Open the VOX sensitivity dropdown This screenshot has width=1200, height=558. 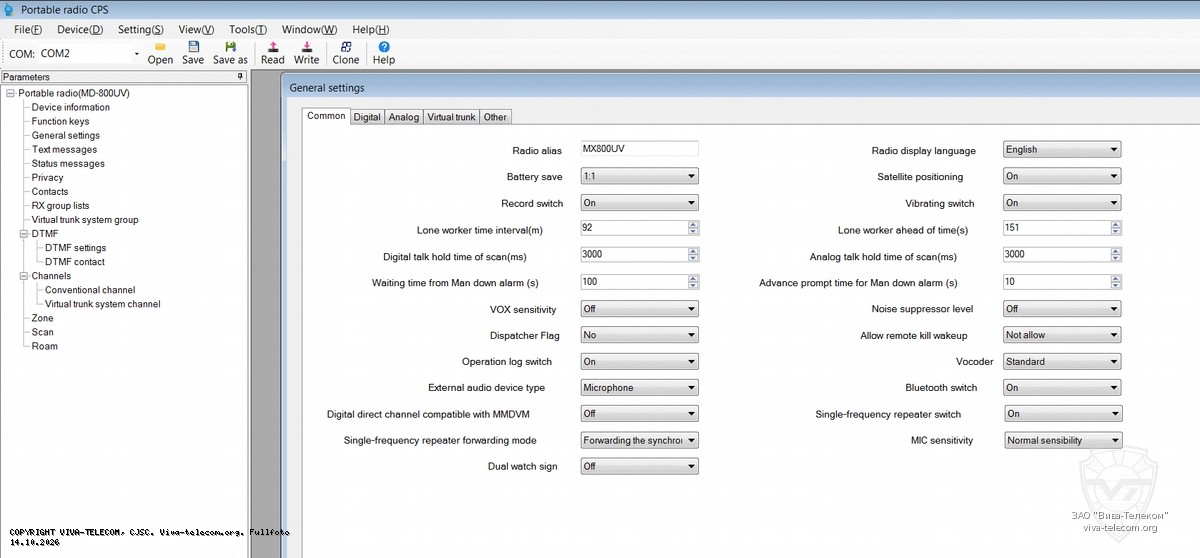pos(639,309)
